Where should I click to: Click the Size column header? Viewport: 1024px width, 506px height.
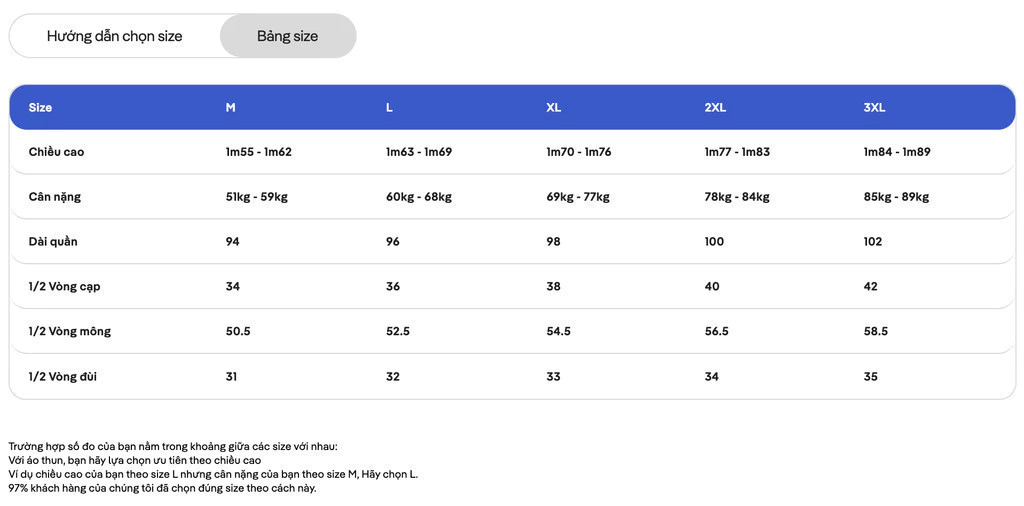click(40, 108)
